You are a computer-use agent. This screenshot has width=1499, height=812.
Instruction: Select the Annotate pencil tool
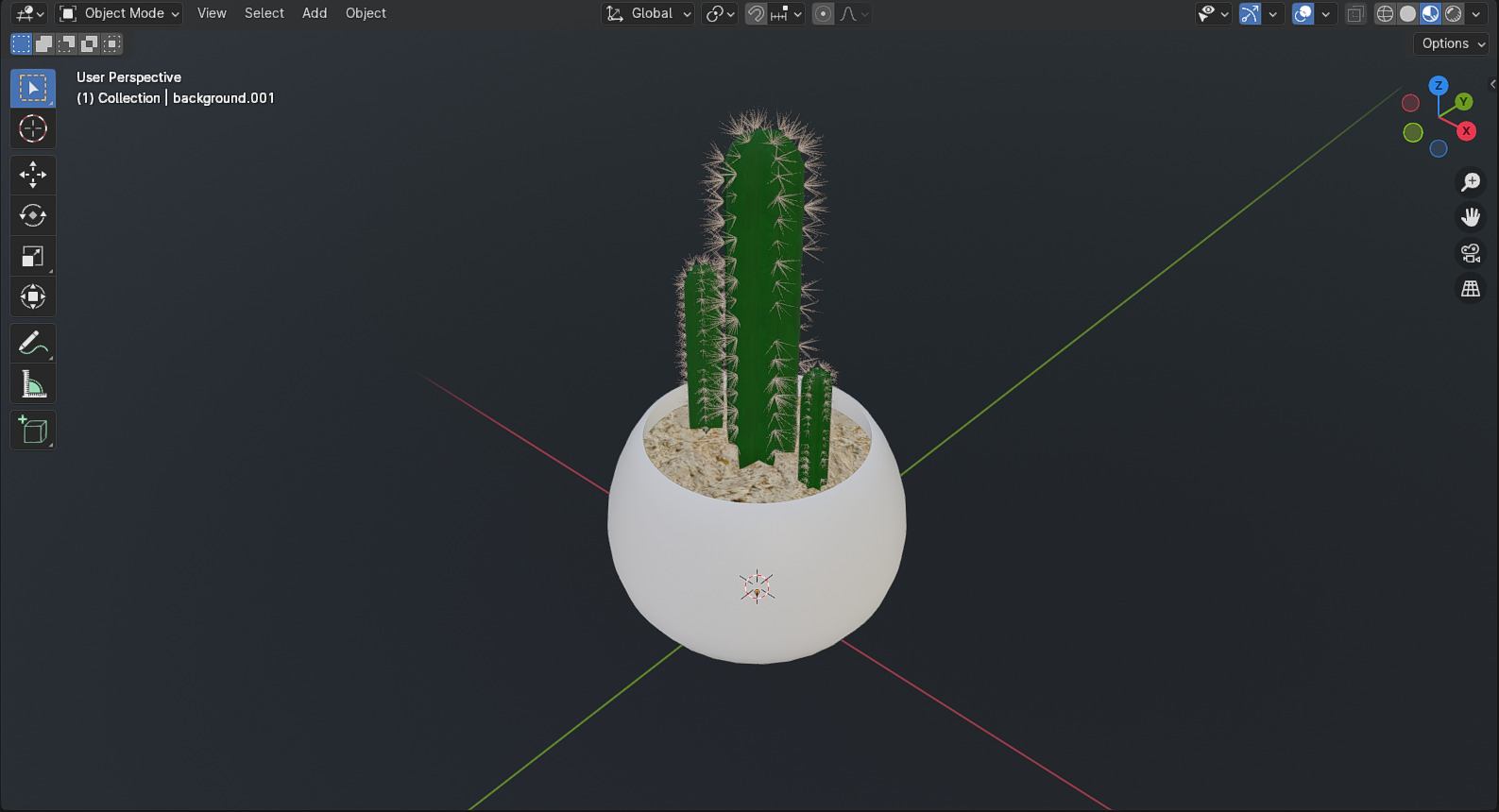[x=33, y=343]
